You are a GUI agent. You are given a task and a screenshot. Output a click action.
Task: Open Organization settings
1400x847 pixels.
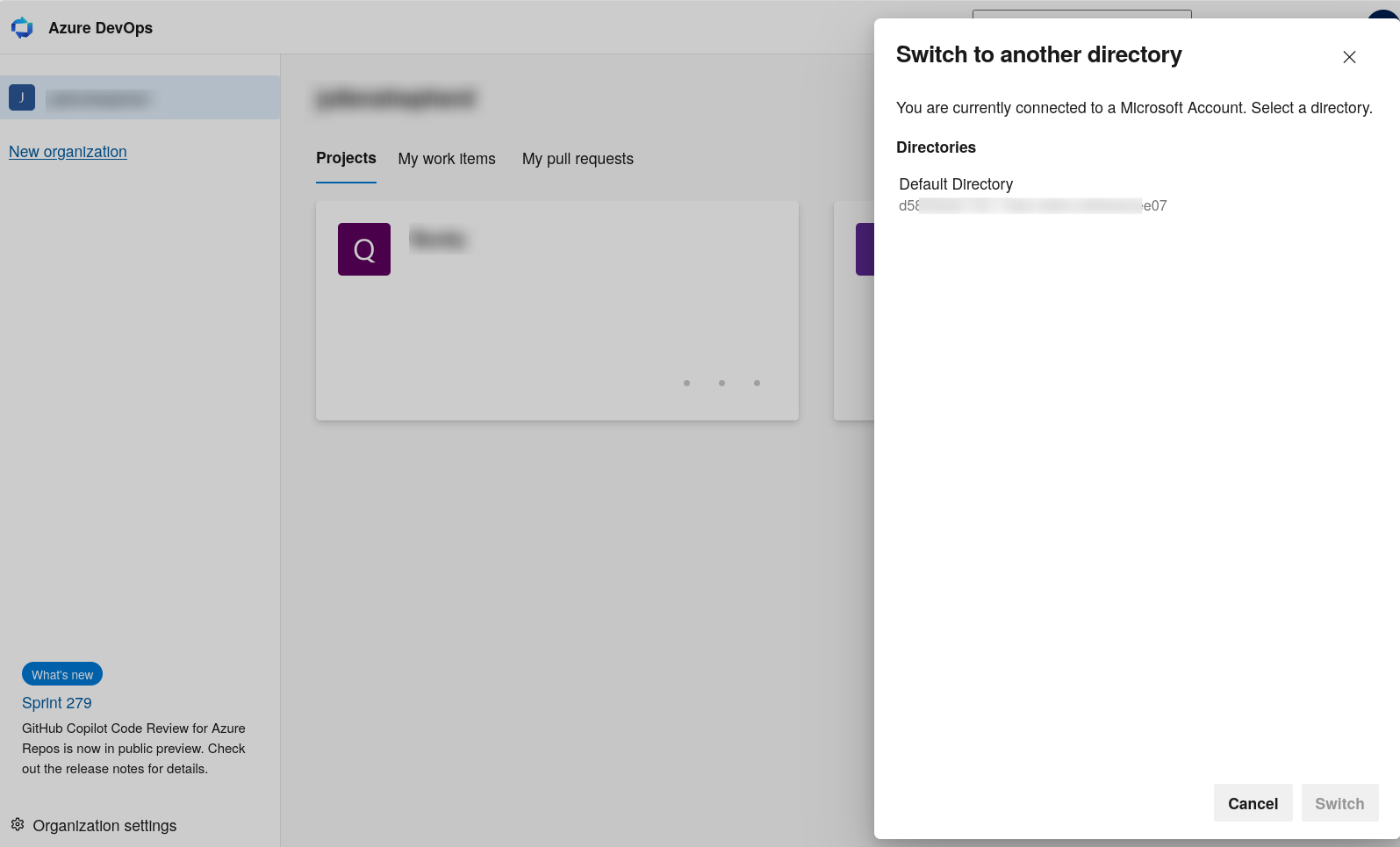pyautogui.click(x=94, y=826)
